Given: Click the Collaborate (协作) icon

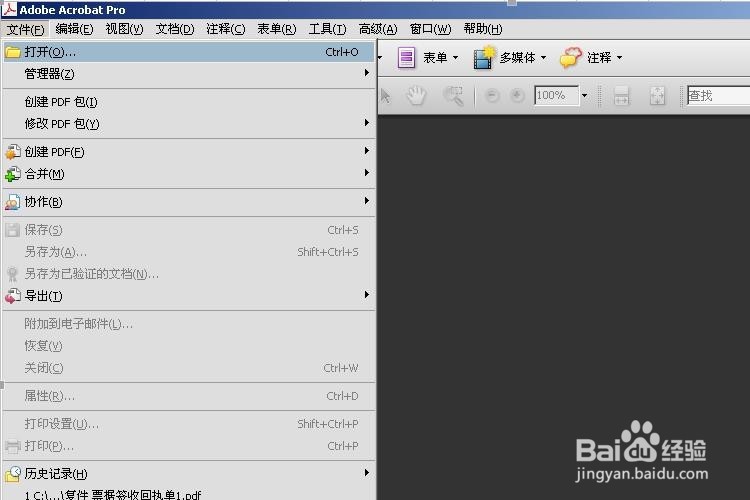Looking at the screenshot, I should tap(12, 202).
